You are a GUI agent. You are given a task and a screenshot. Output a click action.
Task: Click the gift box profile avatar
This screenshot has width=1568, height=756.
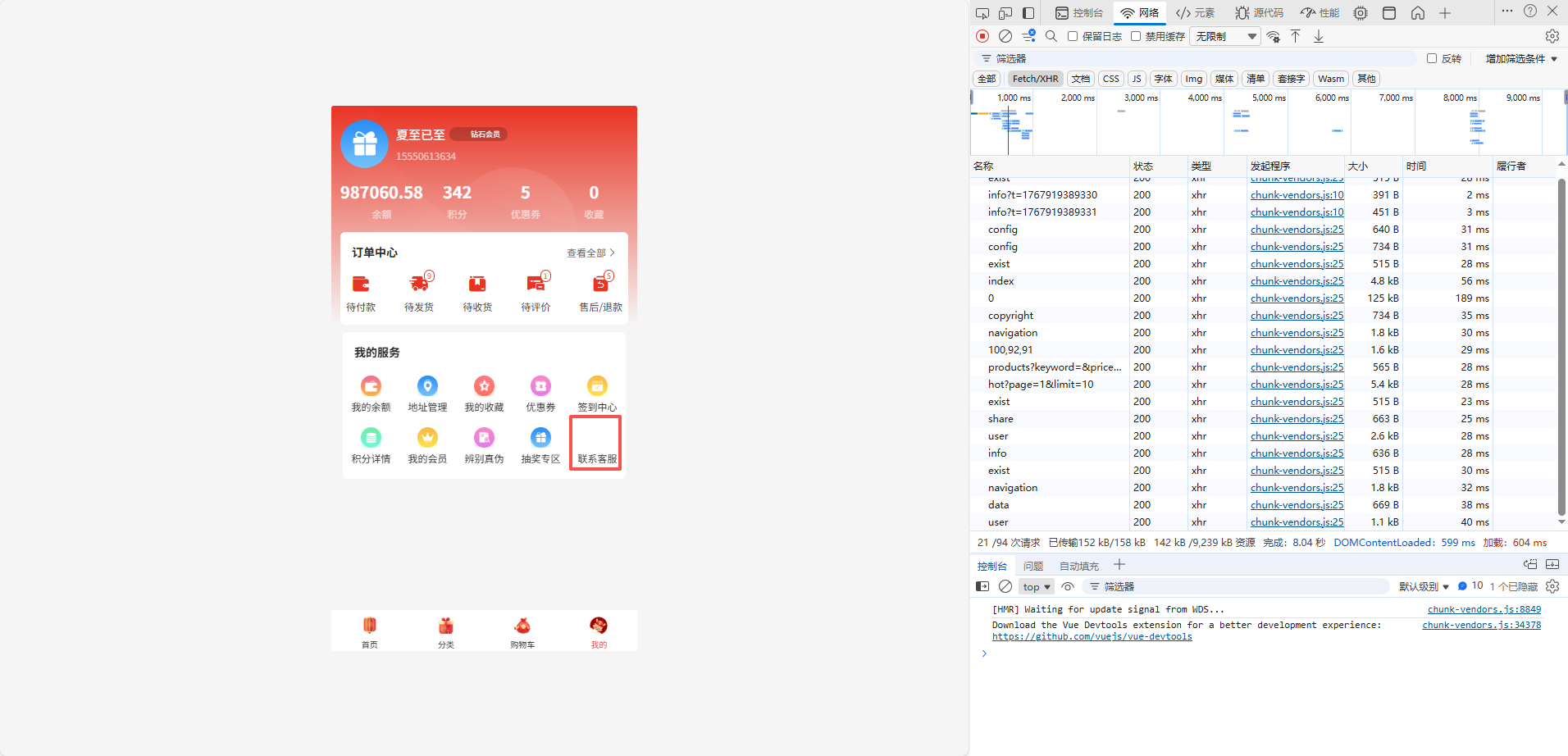364,143
